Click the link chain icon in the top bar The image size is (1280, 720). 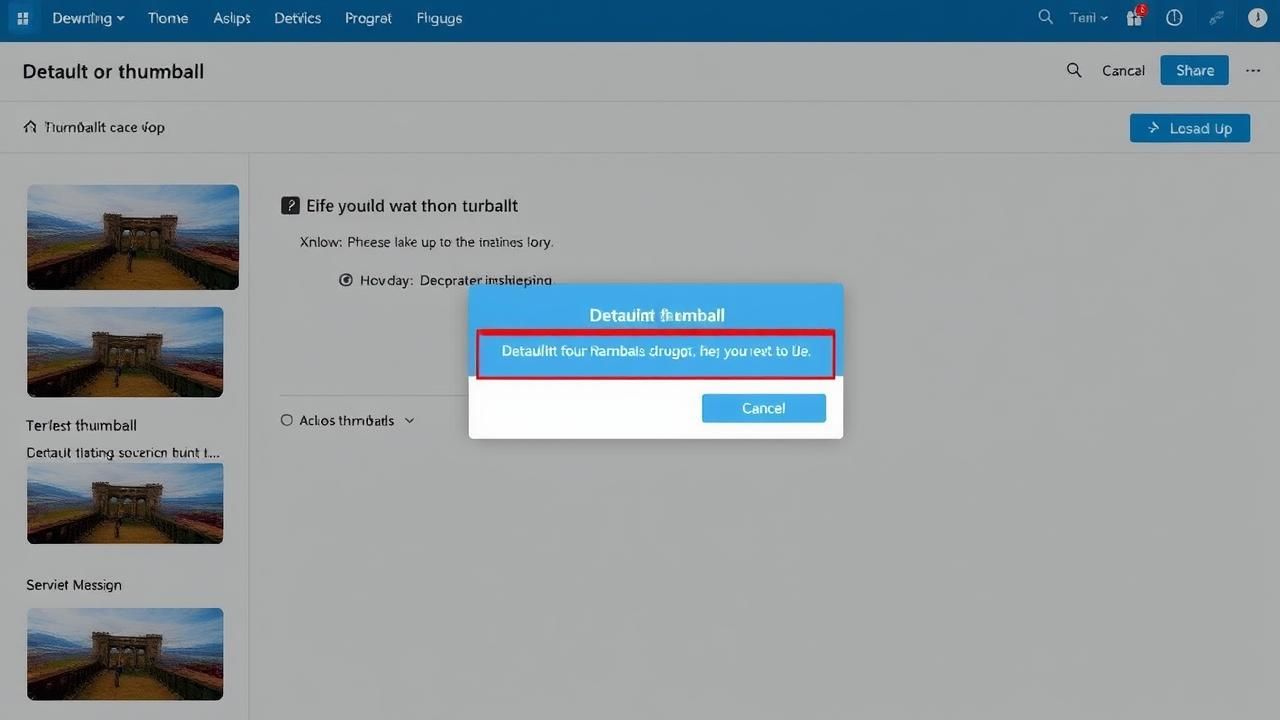[x=1217, y=18]
